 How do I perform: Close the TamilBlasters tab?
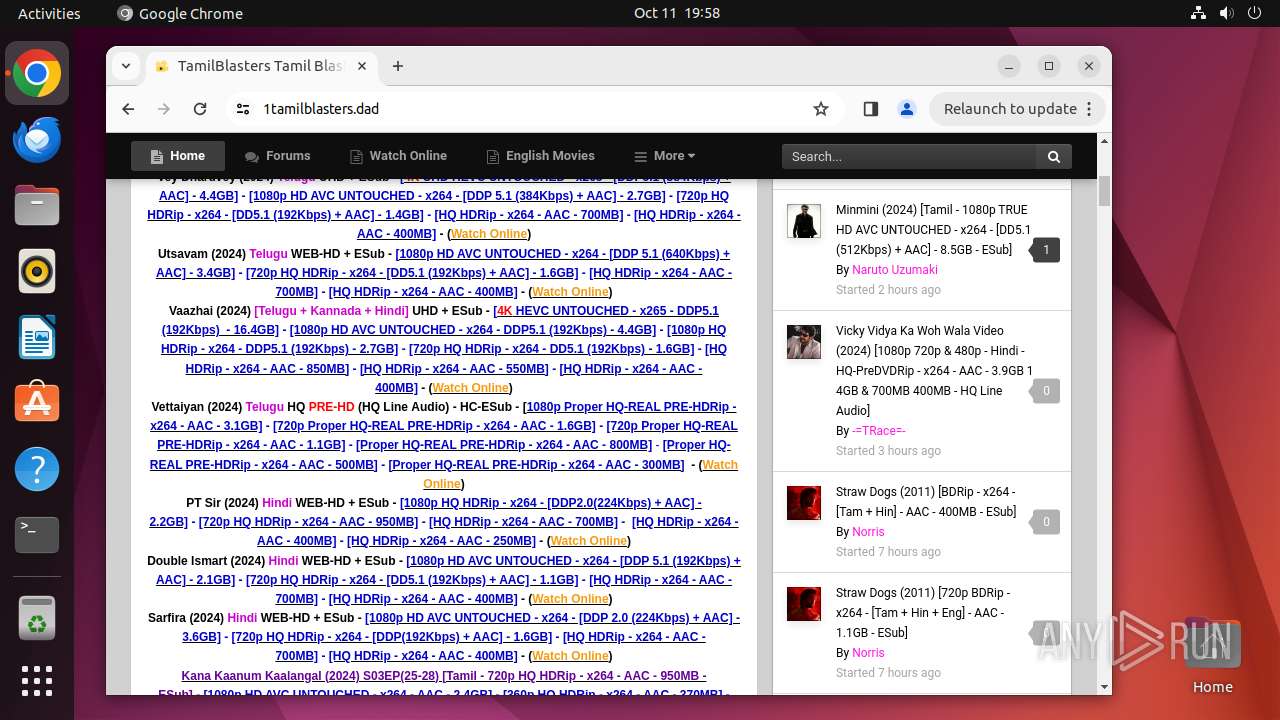coord(362,66)
